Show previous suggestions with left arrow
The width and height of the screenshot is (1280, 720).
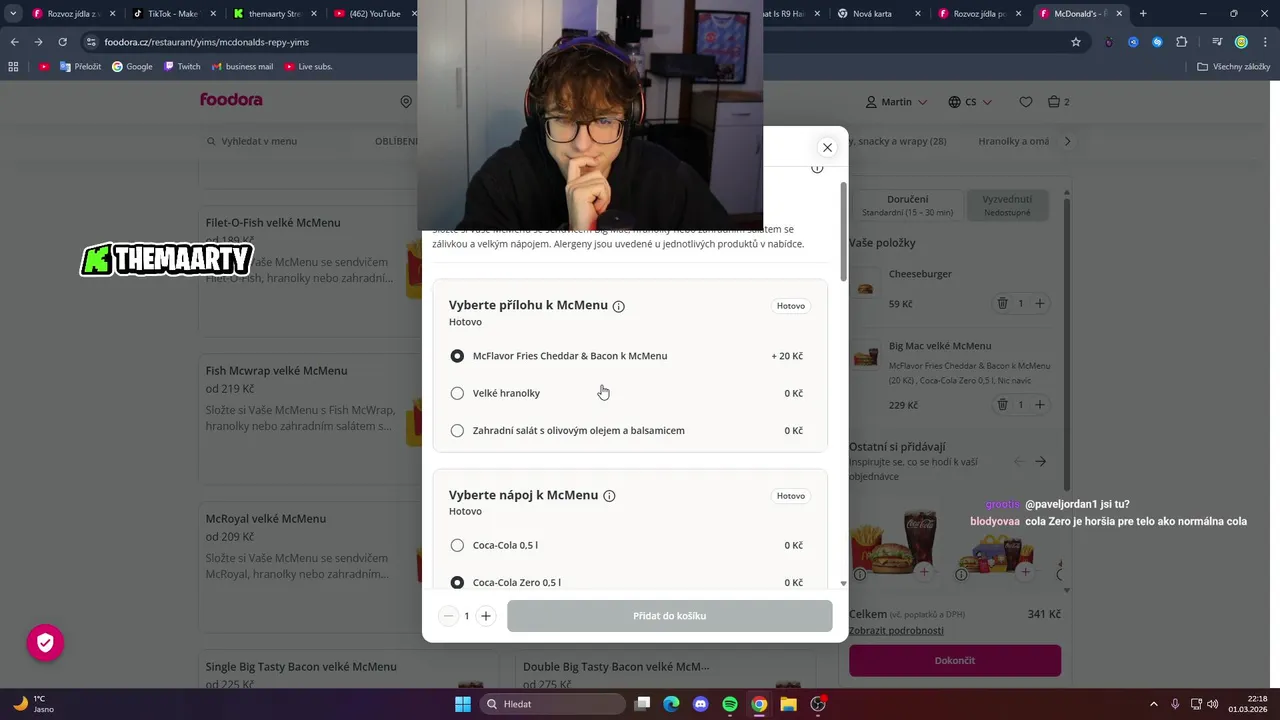click(1019, 461)
